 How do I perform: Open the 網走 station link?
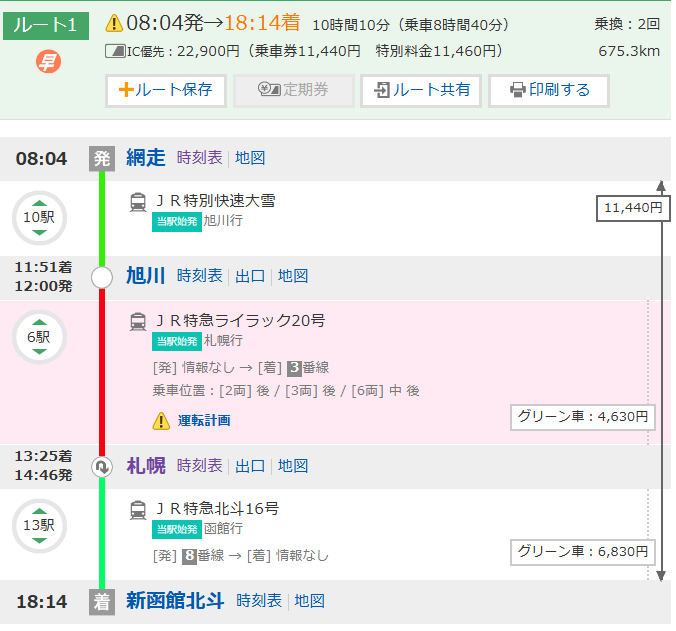pos(146,158)
